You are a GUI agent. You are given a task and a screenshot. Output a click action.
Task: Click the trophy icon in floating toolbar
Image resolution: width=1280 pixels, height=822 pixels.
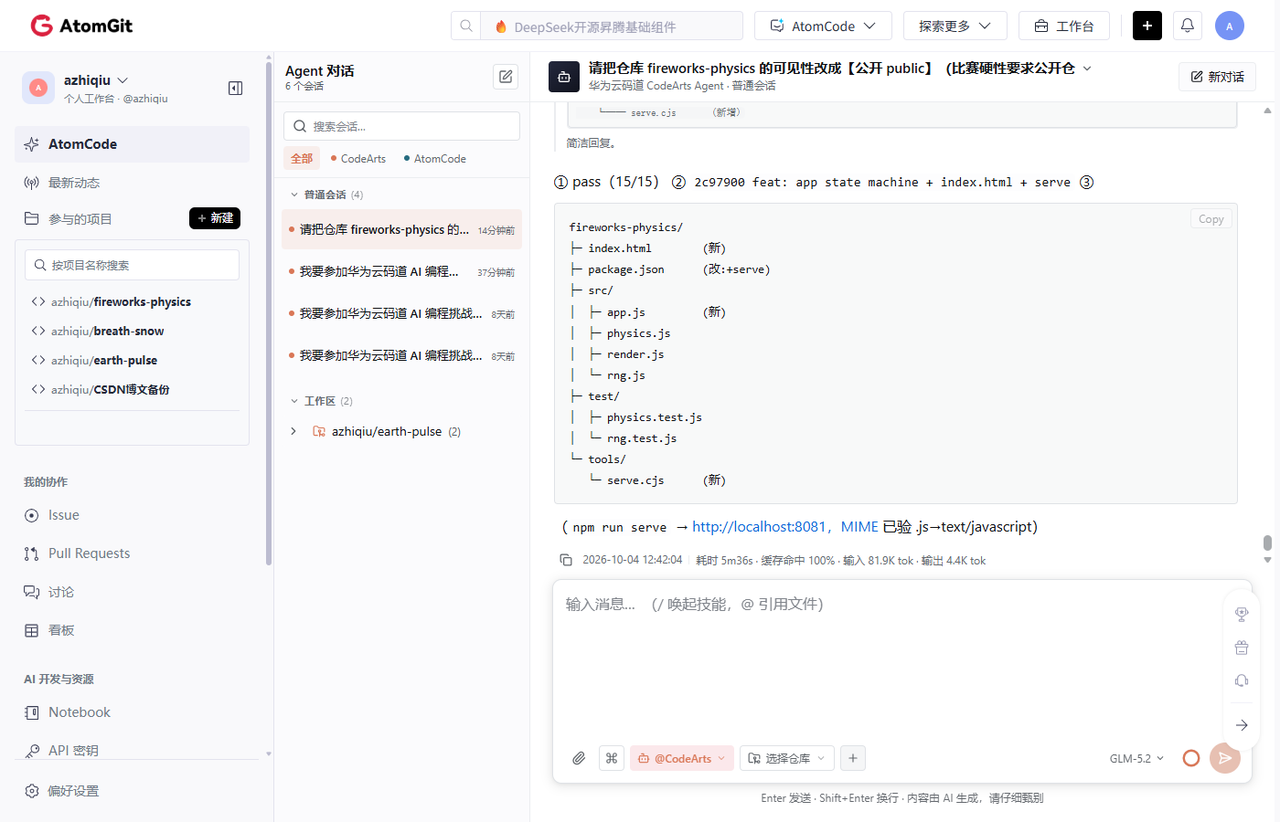point(1242,614)
